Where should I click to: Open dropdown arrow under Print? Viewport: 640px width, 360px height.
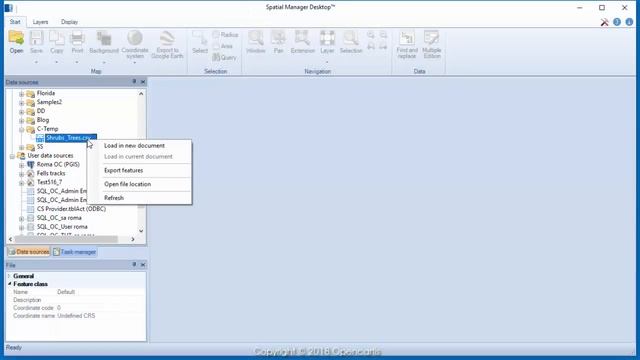click(77, 62)
